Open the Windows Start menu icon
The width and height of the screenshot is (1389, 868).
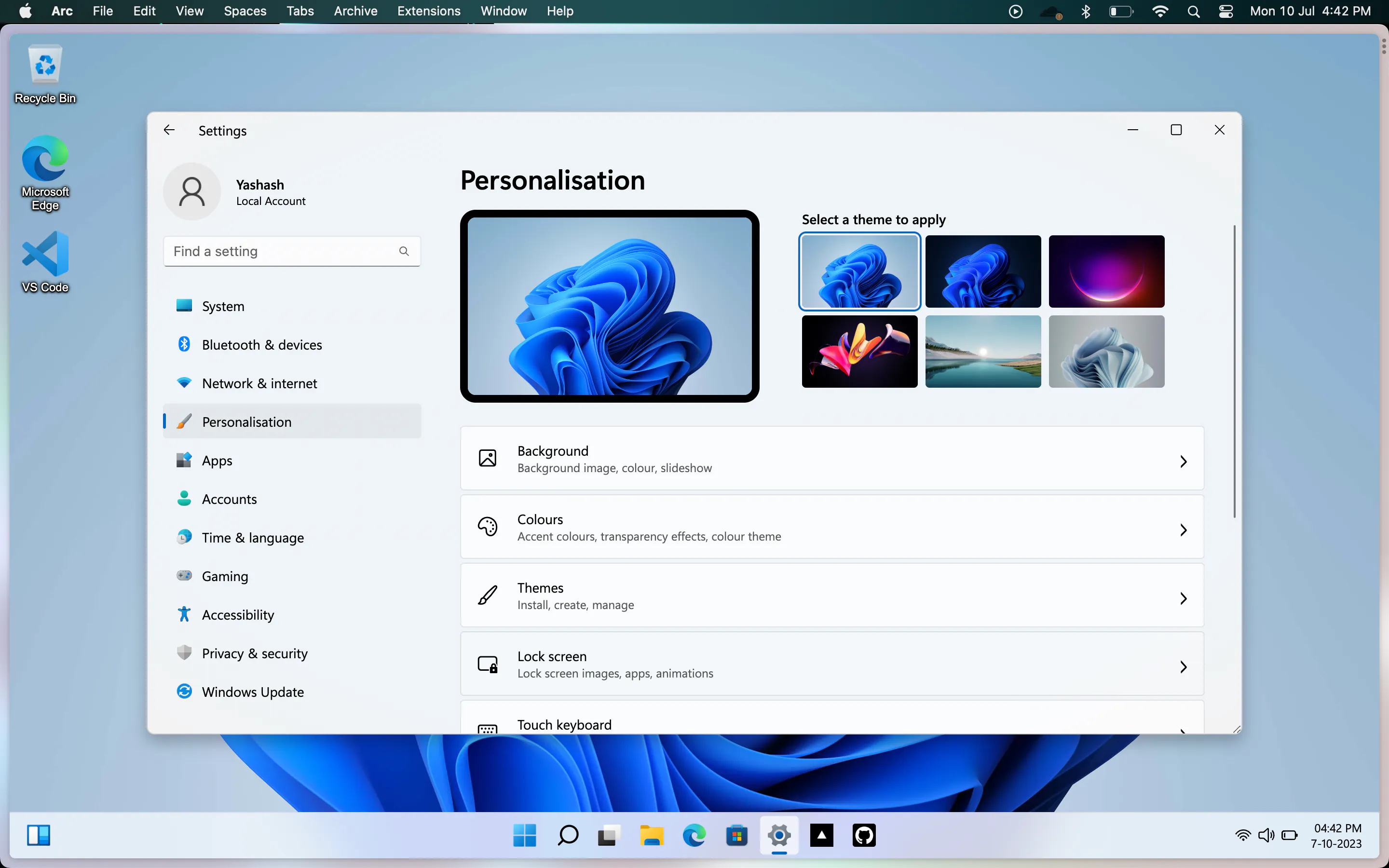(x=524, y=835)
